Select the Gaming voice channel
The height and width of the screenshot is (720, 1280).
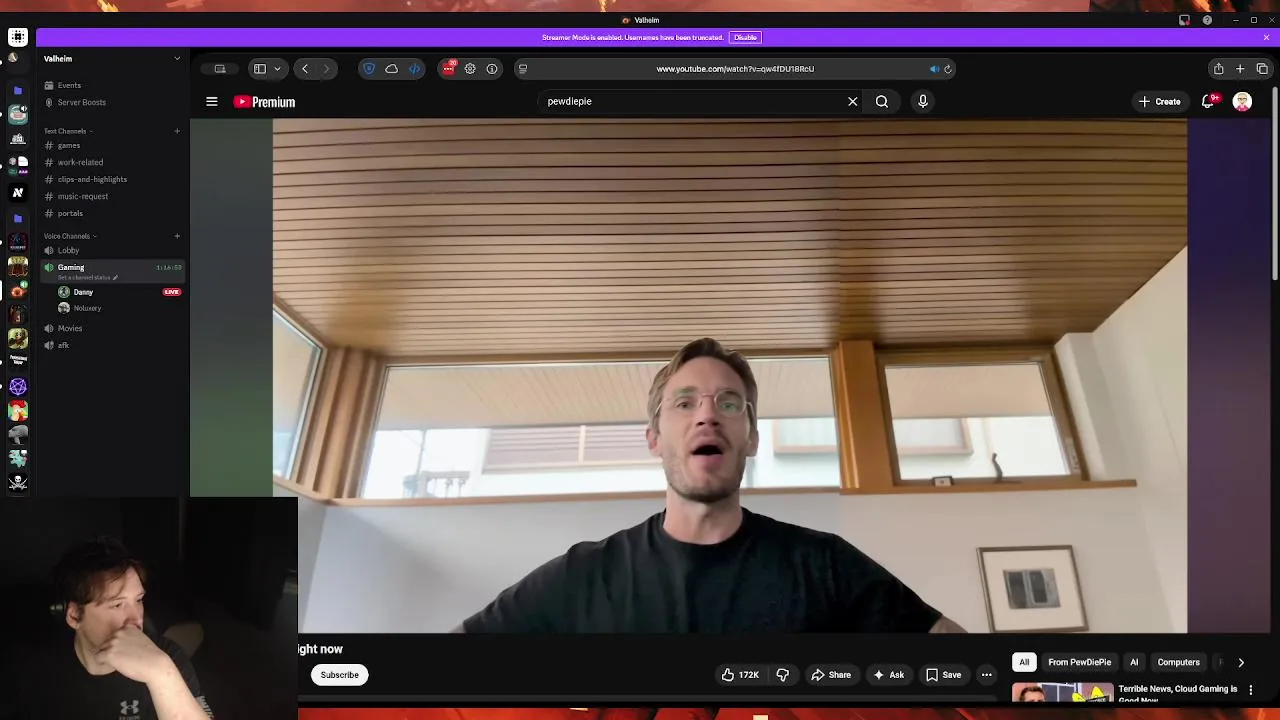[x=71, y=267]
